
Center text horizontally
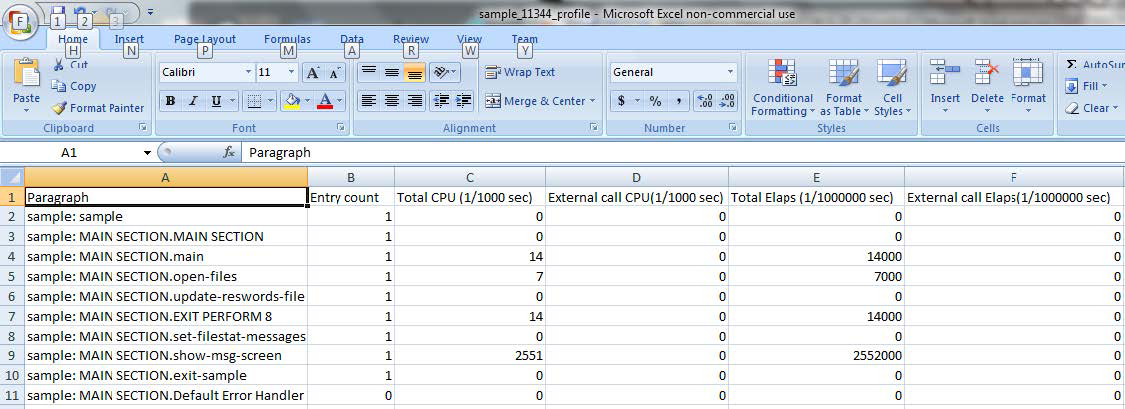(x=392, y=101)
